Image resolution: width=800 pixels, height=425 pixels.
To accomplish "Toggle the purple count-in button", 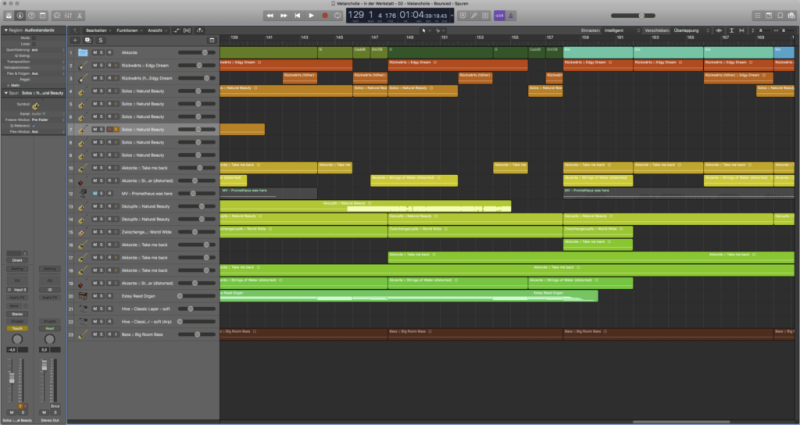I will pyautogui.click(x=499, y=16).
